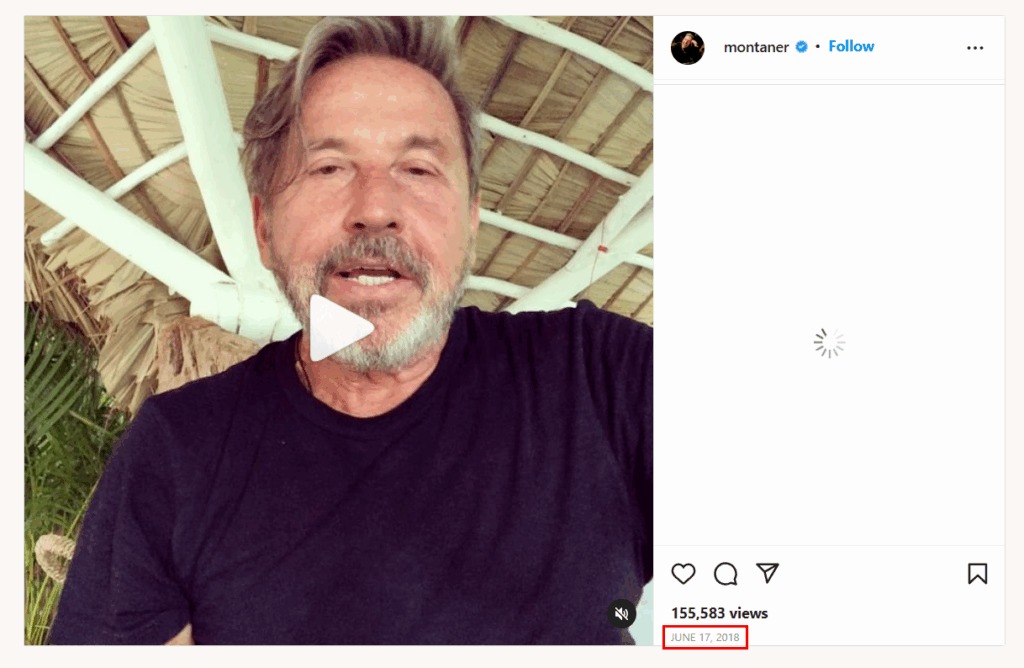Follow the montaner account
Image resolution: width=1024 pixels, height=668 pixels.
851,47
